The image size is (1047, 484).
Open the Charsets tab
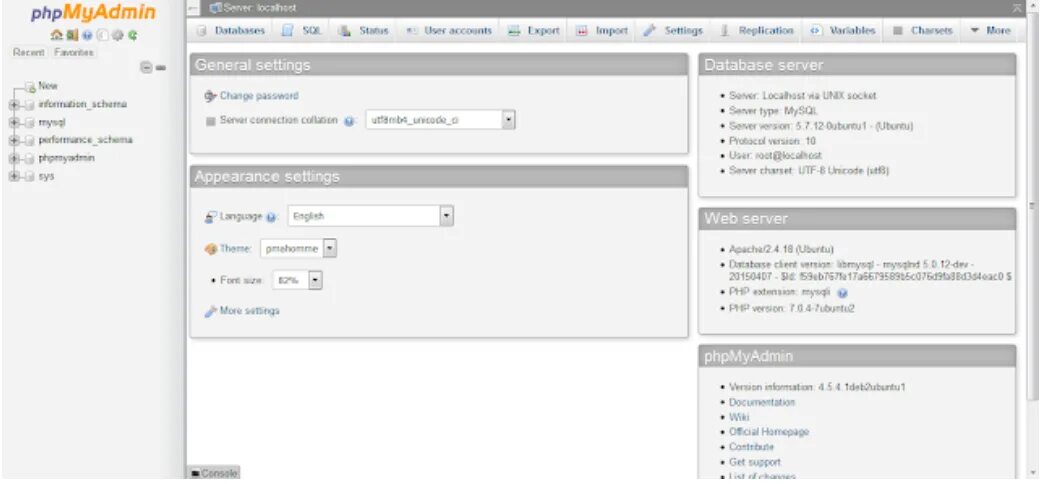coord(923,31)
